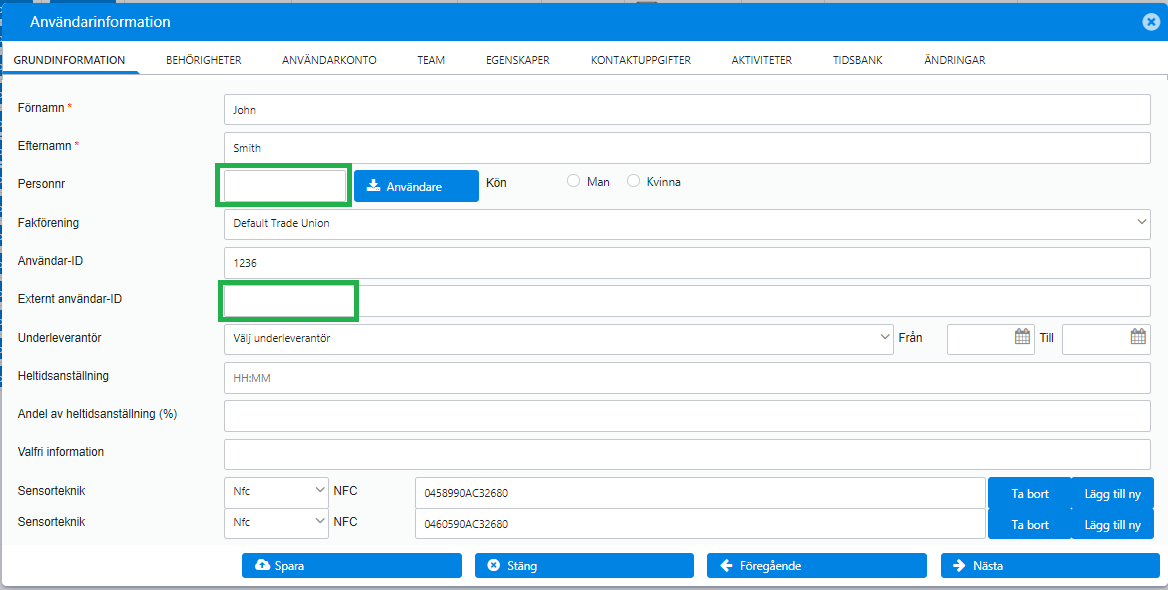
Task: Click the Från date input field
Action: click(x=989, y=339)
